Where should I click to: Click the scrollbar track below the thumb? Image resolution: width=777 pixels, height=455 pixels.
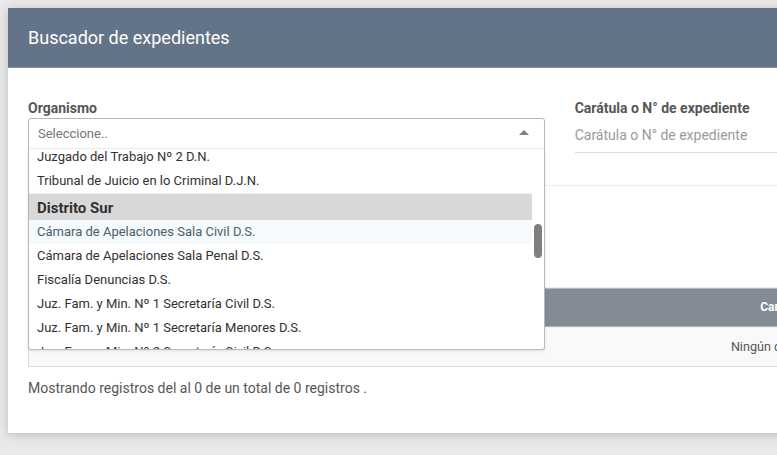pos(538,300)
